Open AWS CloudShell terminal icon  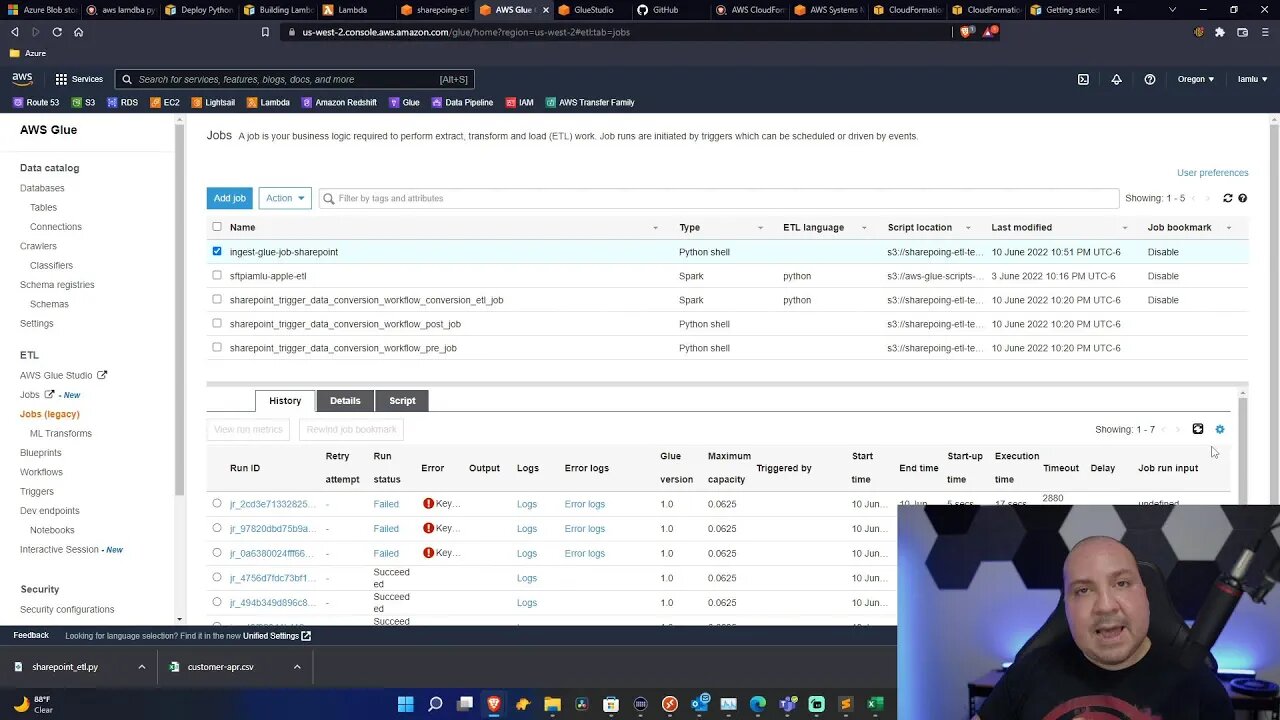(x=1083, y=79)
